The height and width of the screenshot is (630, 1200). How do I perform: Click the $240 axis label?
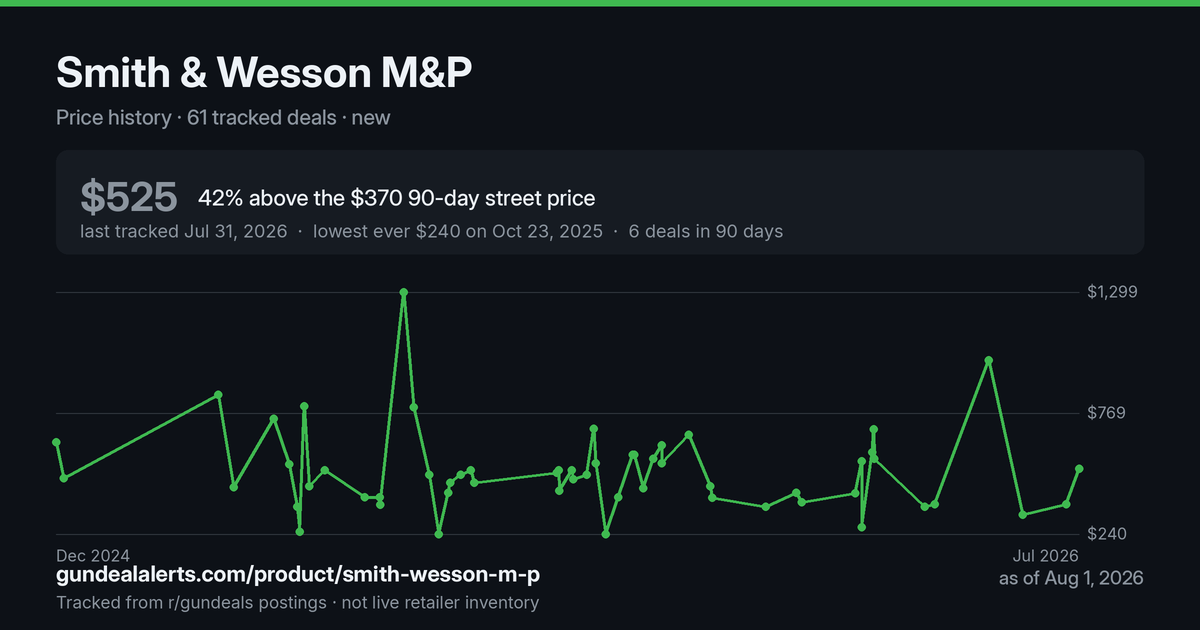tap(1107, 534)
